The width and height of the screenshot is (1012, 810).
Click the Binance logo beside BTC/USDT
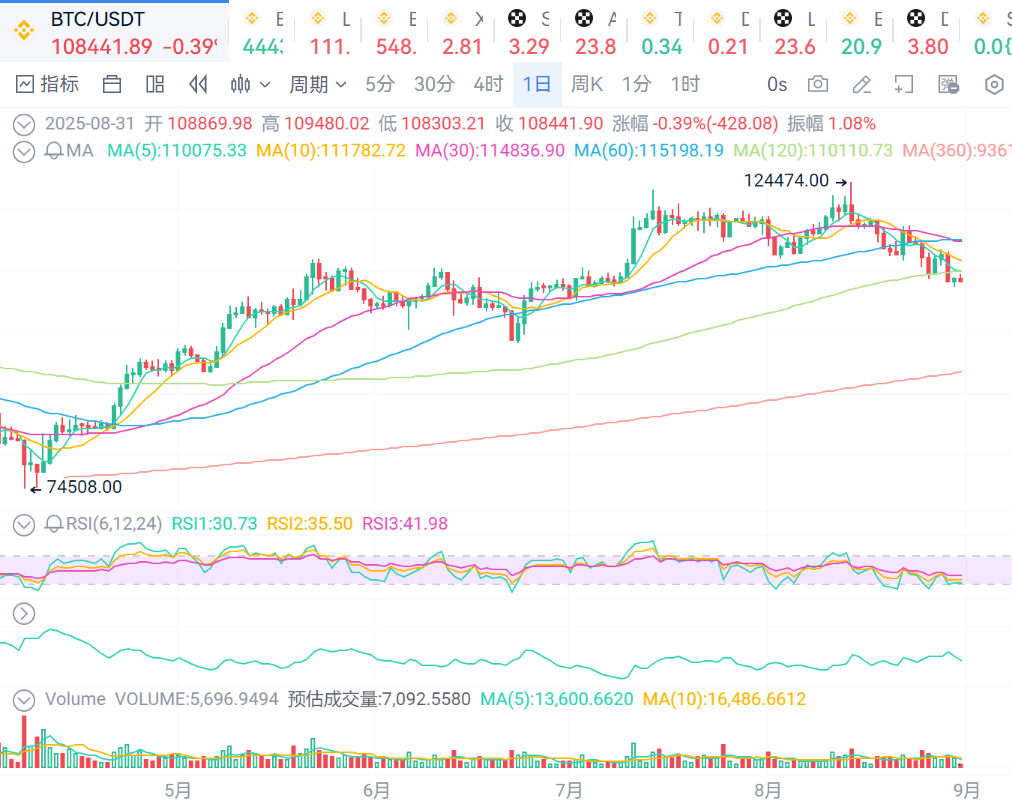click(x=25, y=30)
